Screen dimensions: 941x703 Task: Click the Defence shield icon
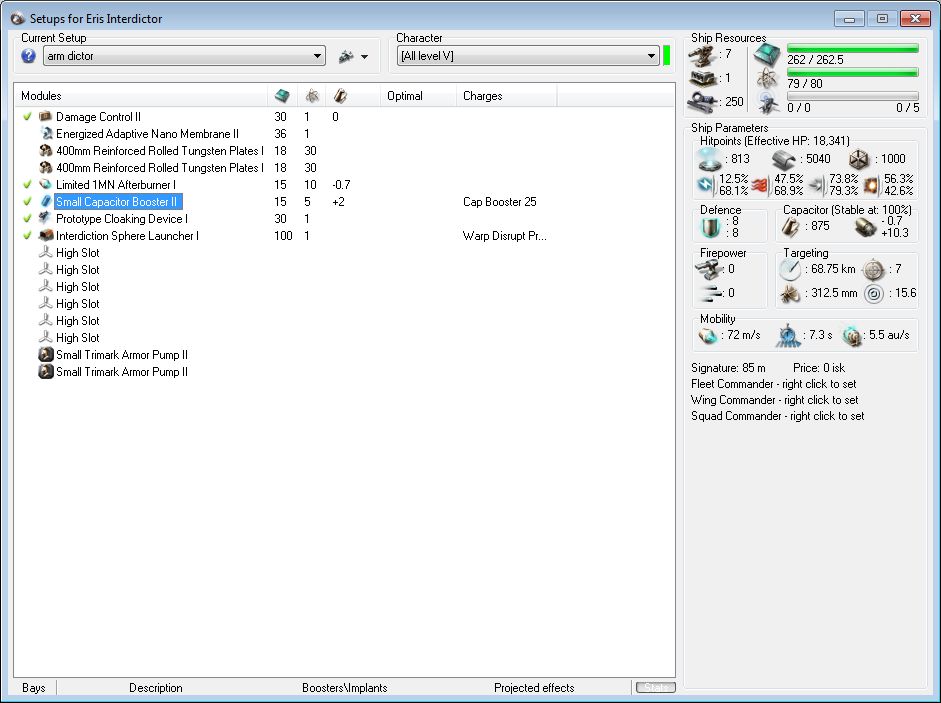click(x=711, y=228)
